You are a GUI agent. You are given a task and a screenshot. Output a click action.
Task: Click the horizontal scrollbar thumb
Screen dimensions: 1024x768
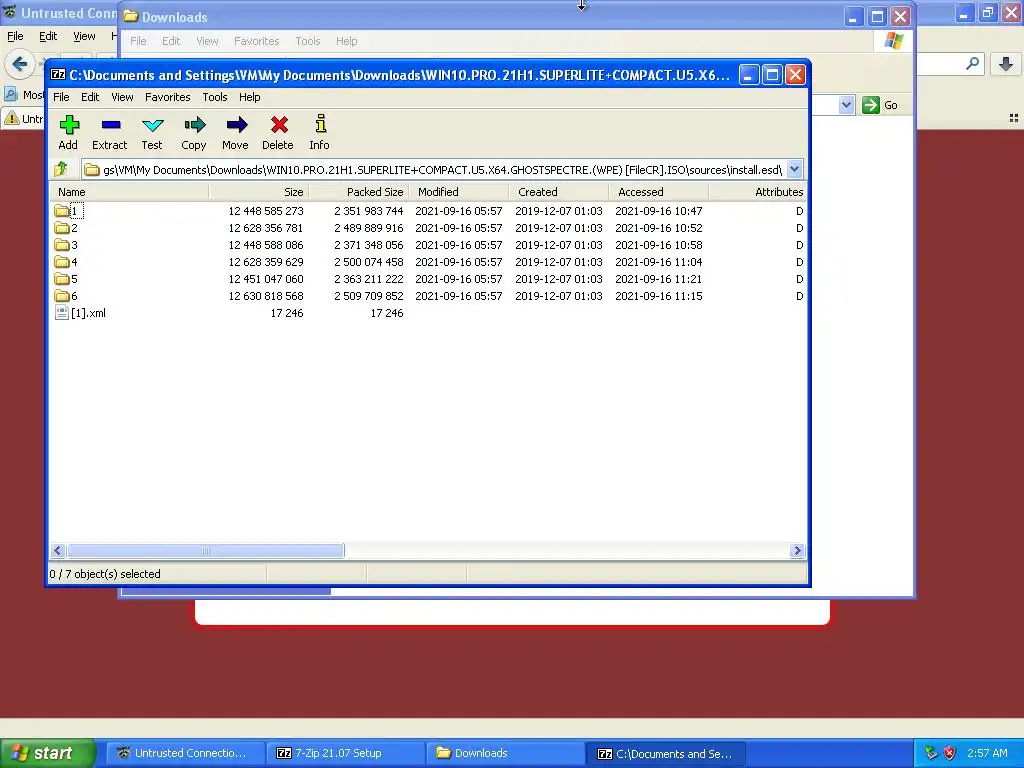pyautogui.click(x=206, y=551)
